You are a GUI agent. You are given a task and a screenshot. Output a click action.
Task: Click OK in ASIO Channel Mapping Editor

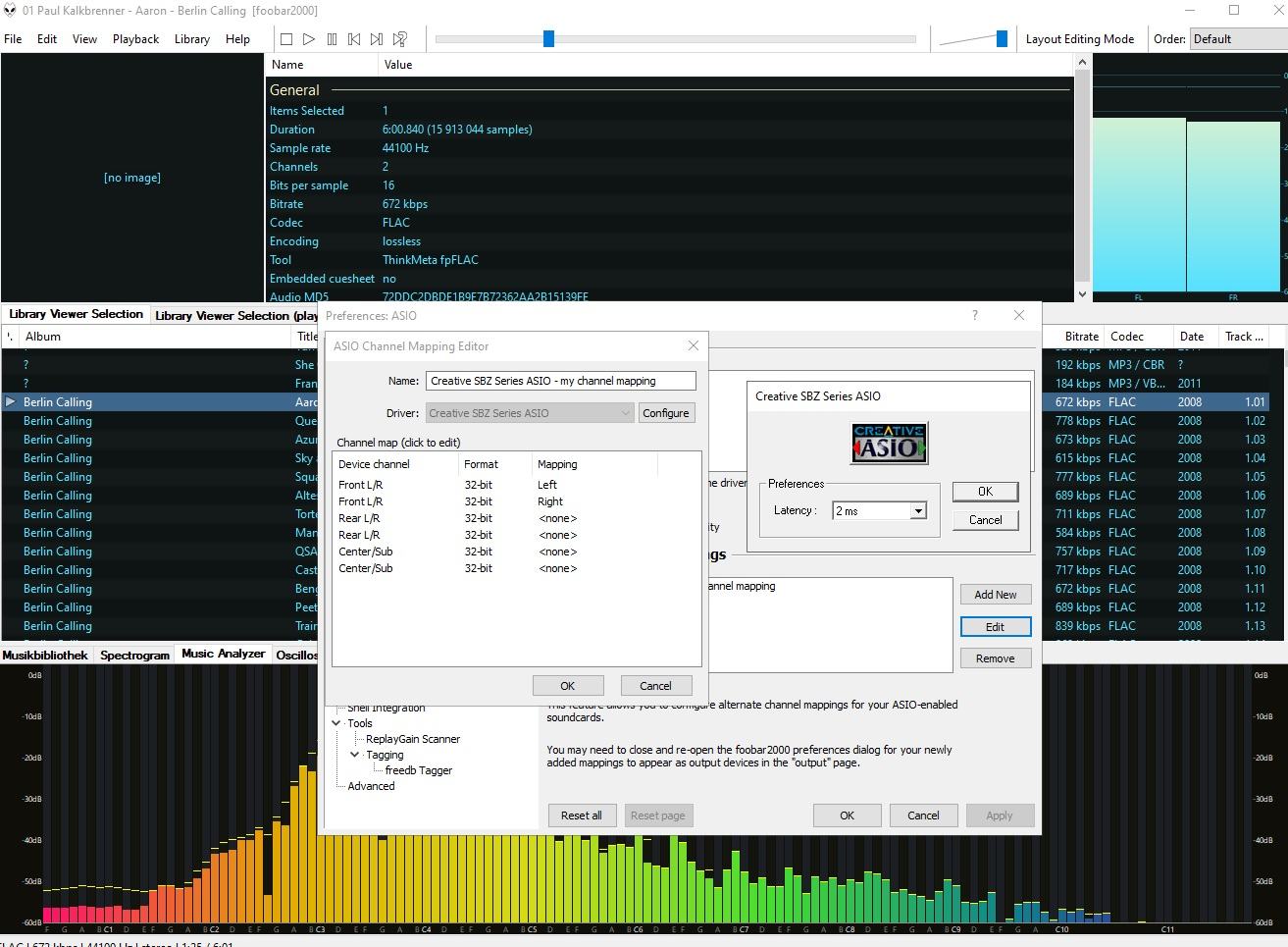(x=567, y=686)
